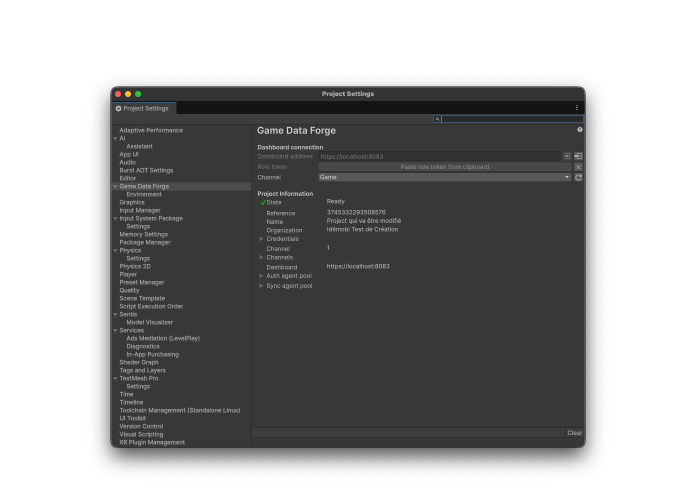
Task: Select Adaptive Performance settings
Action: click(151, 130)
